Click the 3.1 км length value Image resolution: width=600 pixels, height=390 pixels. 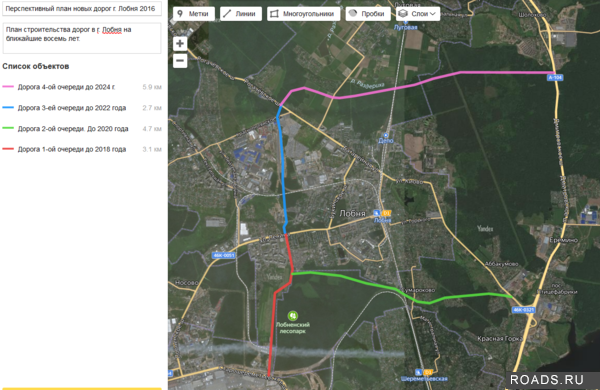152,149
